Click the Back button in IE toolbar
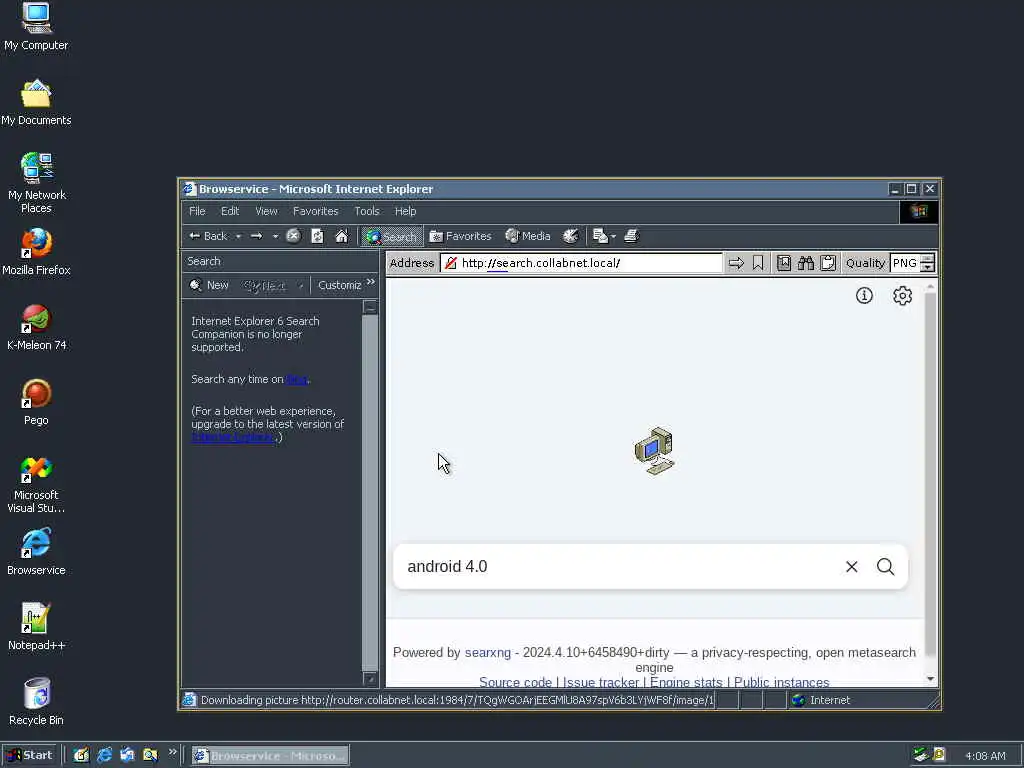This screenshot has width=1024, height=768. pyautogui.click(x=208, y=236)
